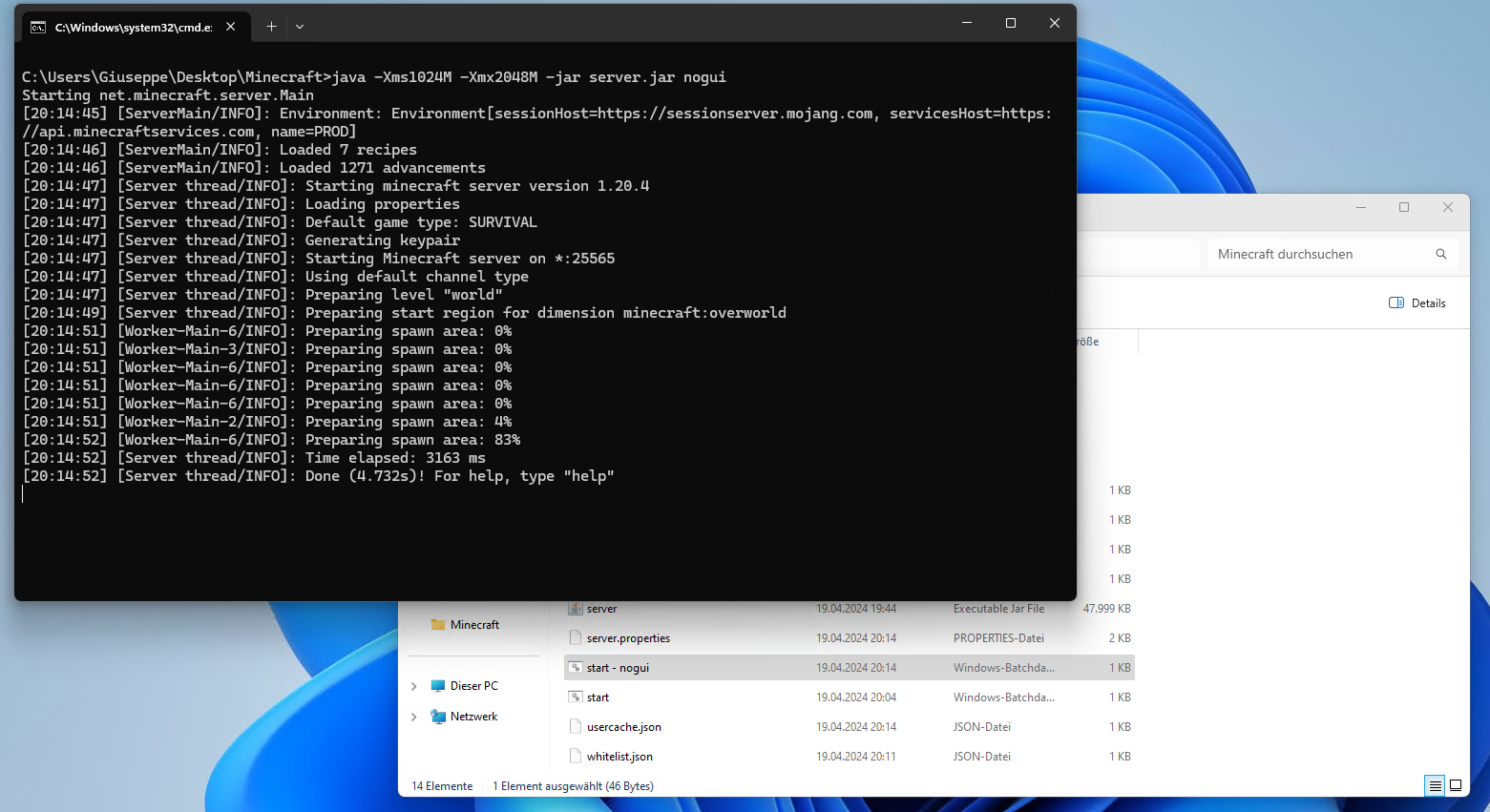Click the start - nogui batch icon
Screen dimensions: 1490x812
point(576,668)
